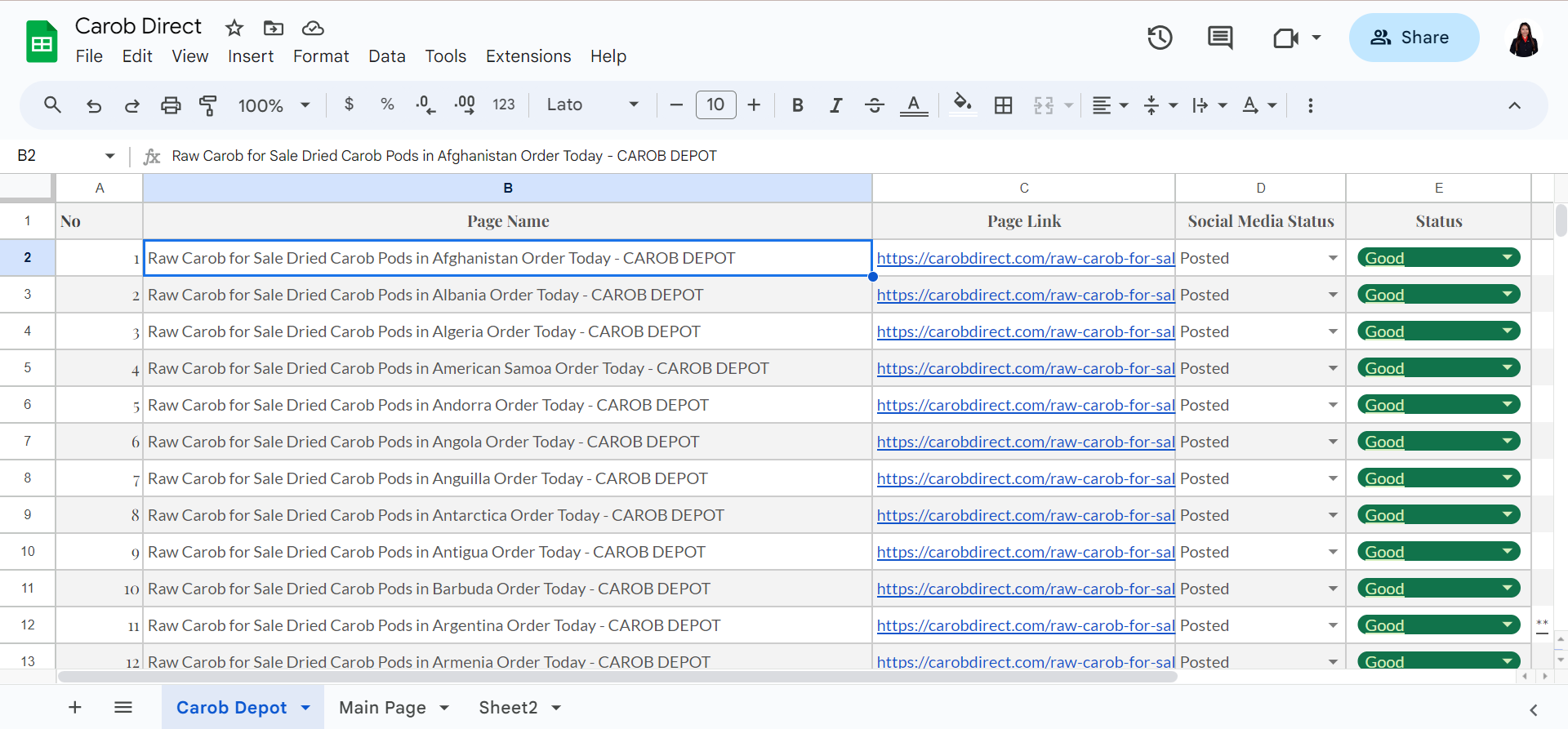The image size is (1568, 729).
Task: Select the Algeria page name cell
Action: 508,331
